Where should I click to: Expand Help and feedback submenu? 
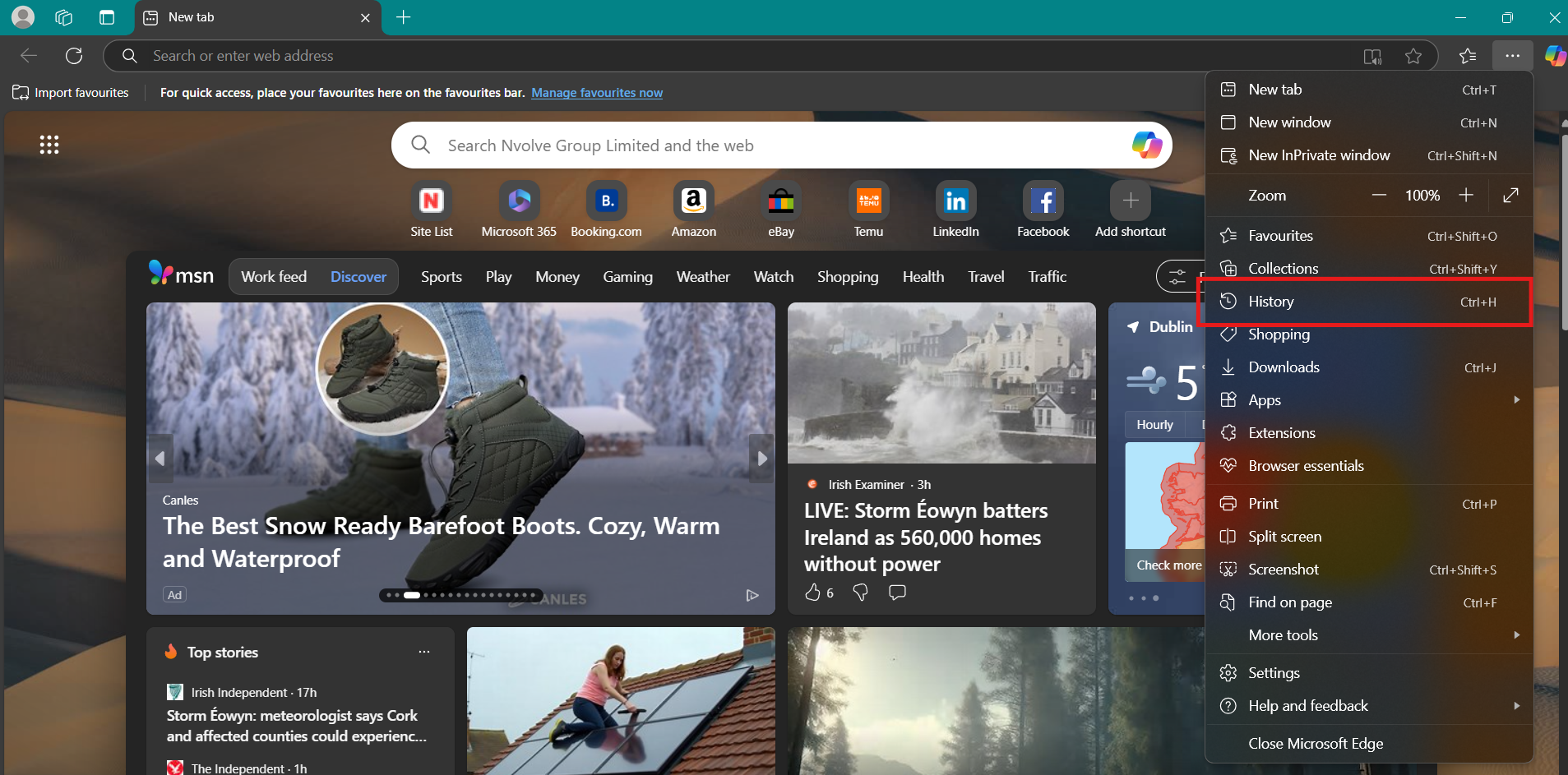(x=1369, y=706)
